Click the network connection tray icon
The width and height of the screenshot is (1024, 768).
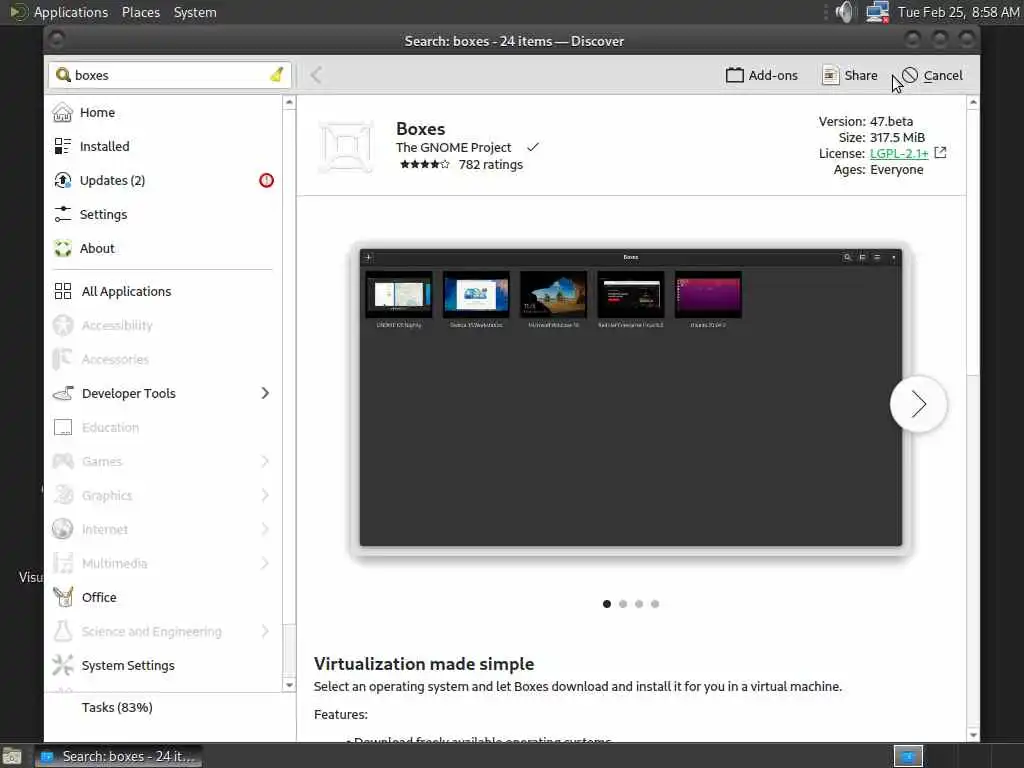tap(877, 12)
